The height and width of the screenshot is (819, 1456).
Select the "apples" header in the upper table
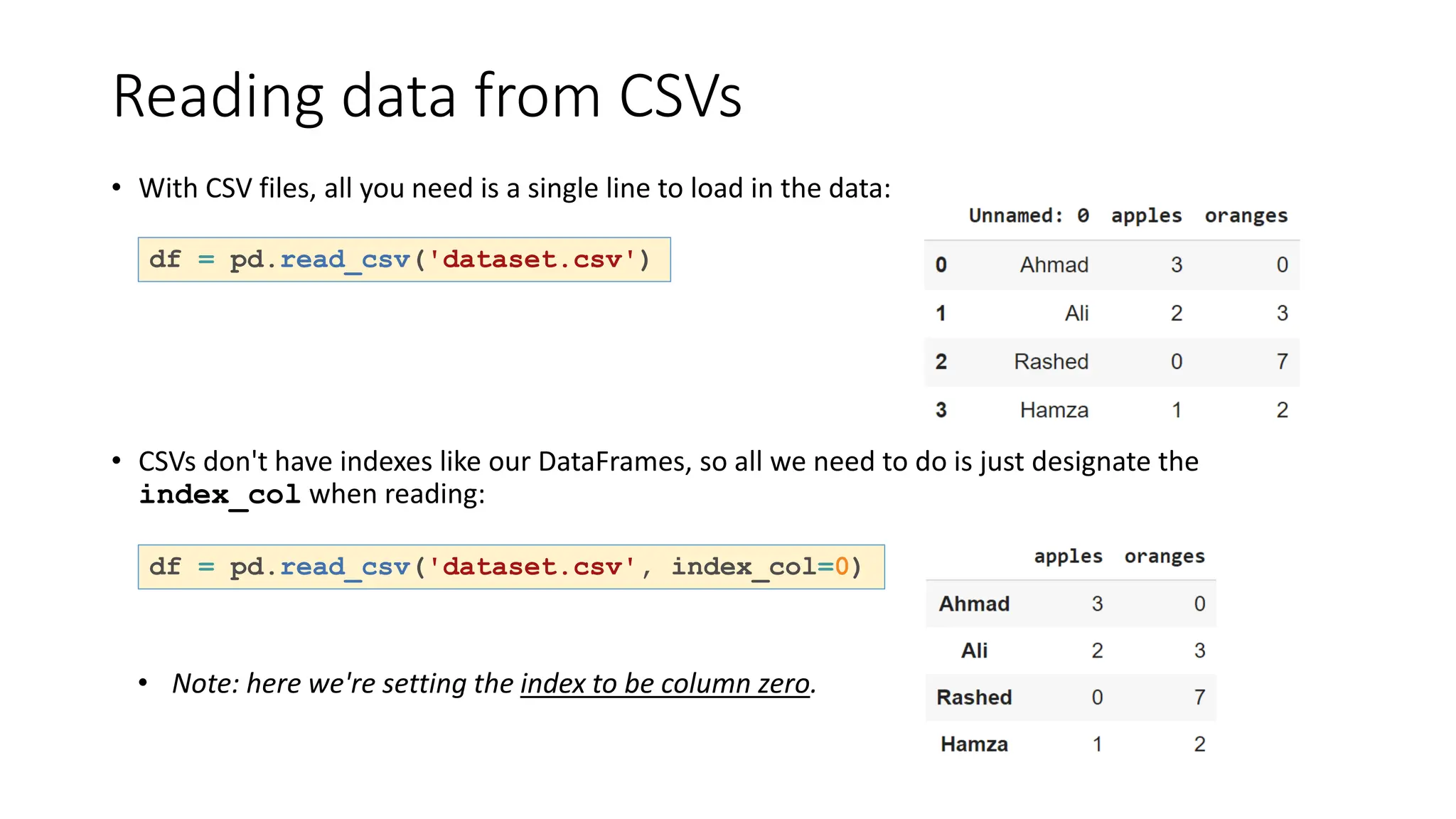coord(1146,215)
